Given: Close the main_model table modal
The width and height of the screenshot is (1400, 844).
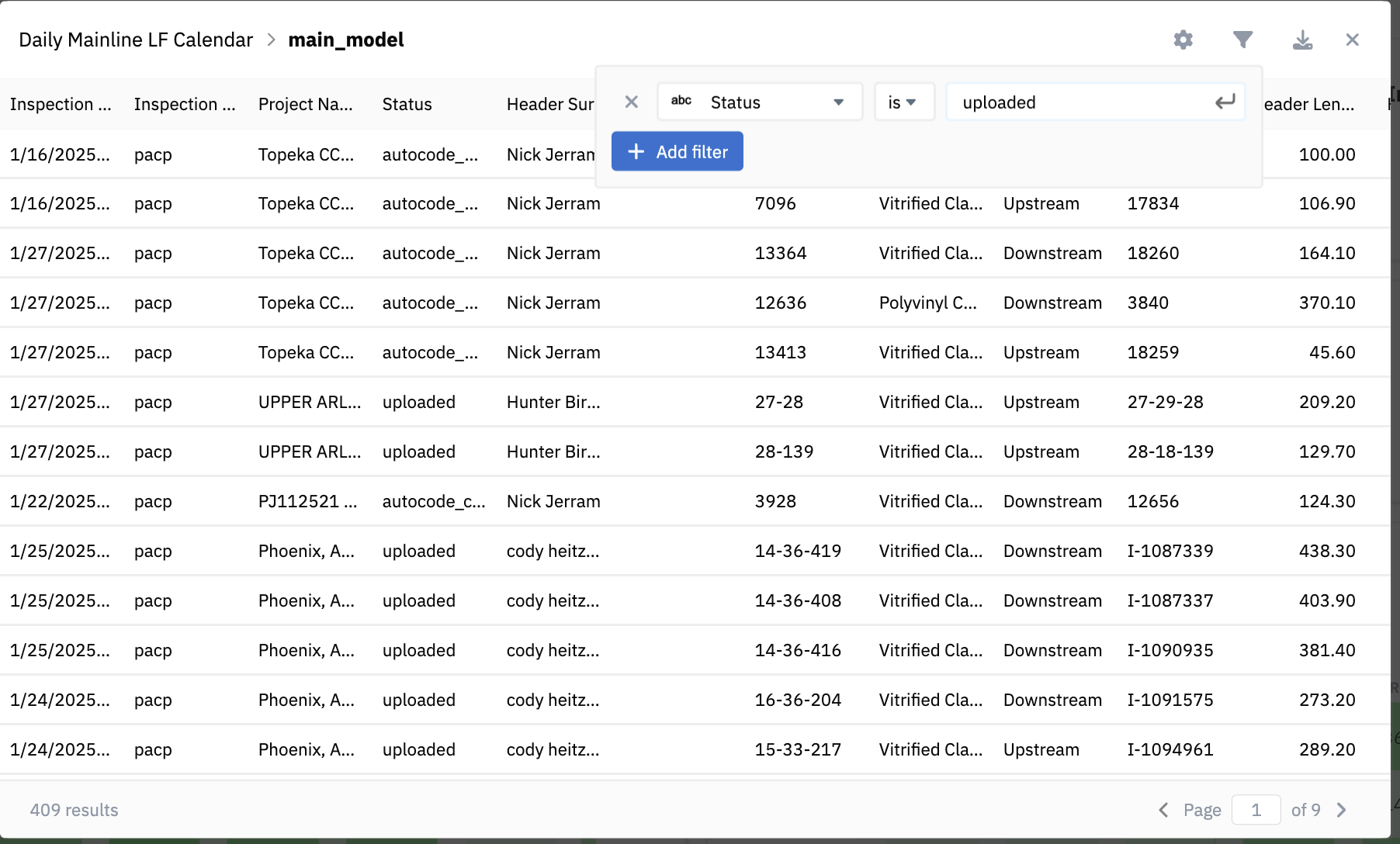Looking at the screenshot, I should (1352, 40).
